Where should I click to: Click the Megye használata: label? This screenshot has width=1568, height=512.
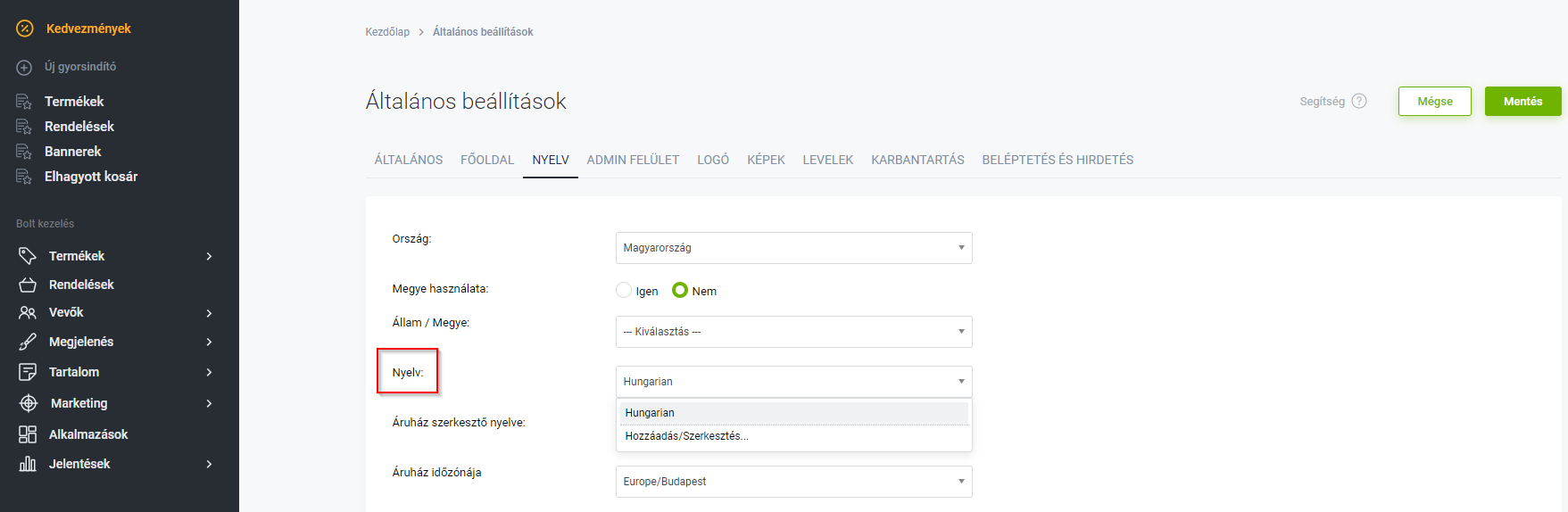tap(440, 289)
